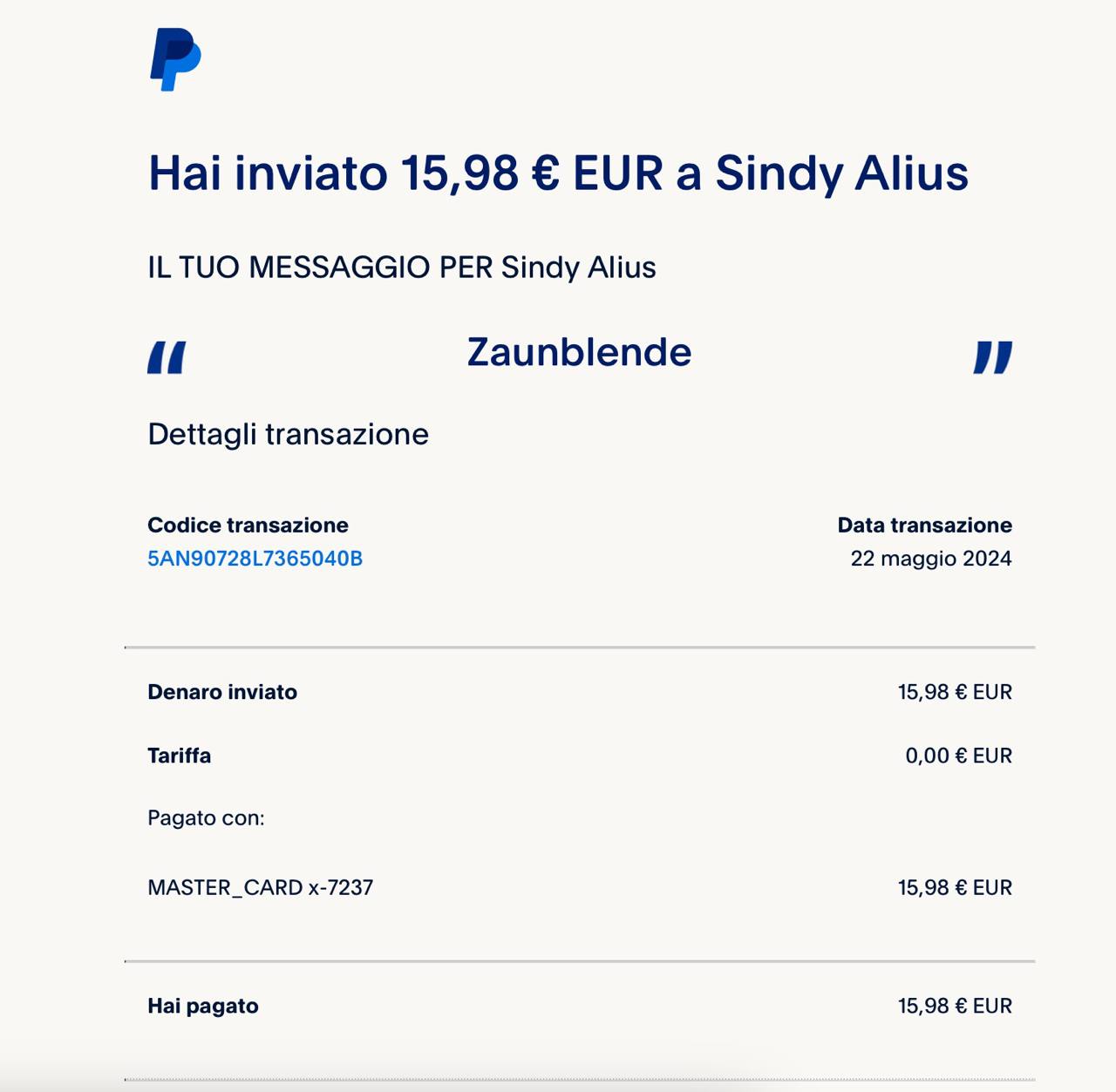Click the Hai pagato total 15,98 € EUR

(955, 1007)
